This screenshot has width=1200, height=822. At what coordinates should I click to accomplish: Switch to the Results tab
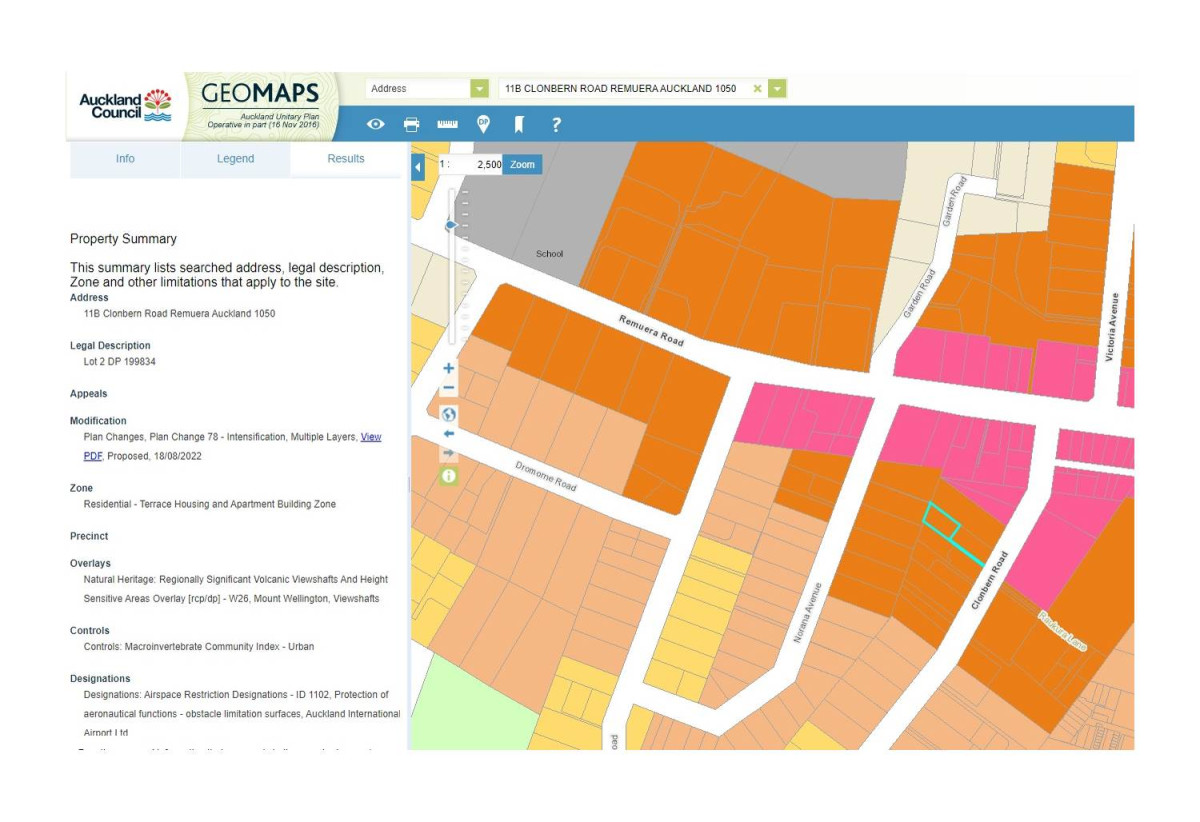tap(346, 159)
